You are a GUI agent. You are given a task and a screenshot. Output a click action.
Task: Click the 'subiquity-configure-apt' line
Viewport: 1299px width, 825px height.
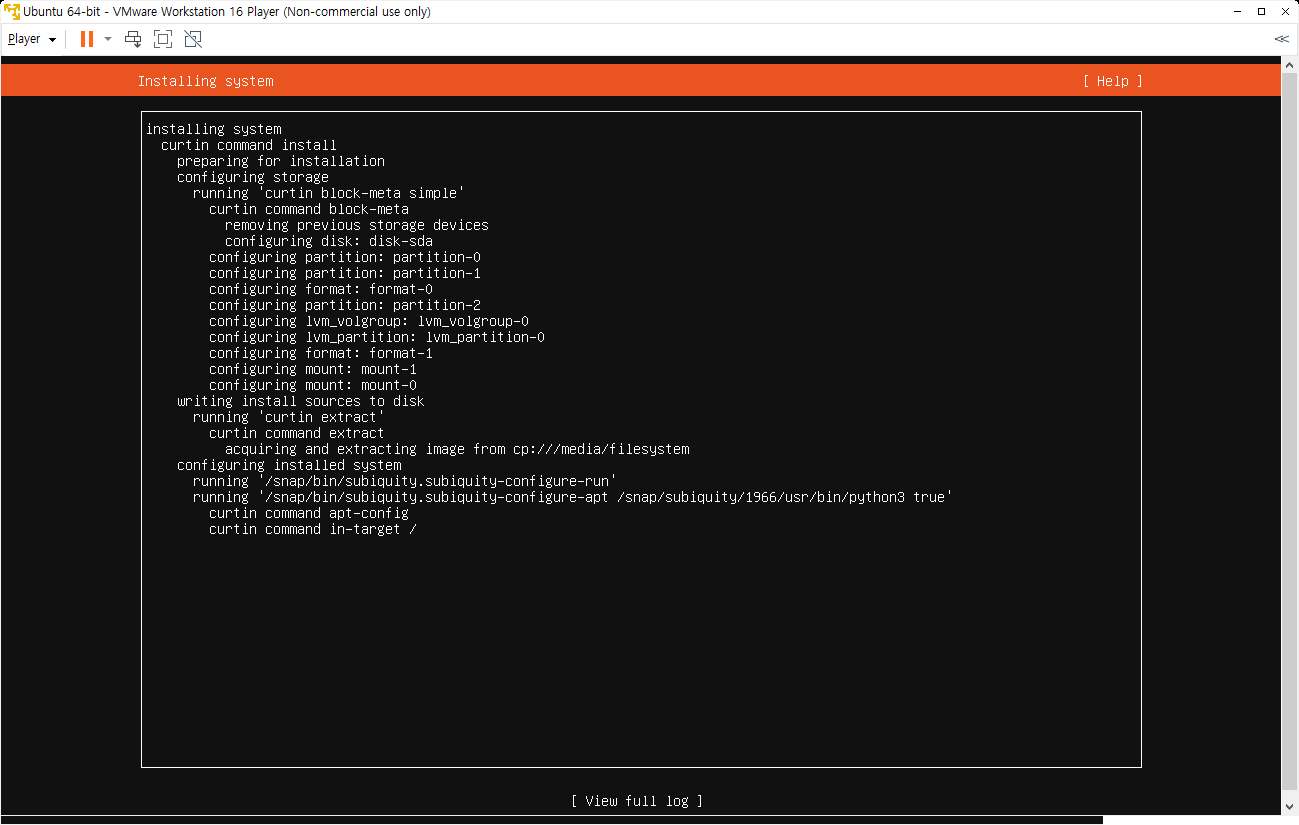(x=573, y=497)
